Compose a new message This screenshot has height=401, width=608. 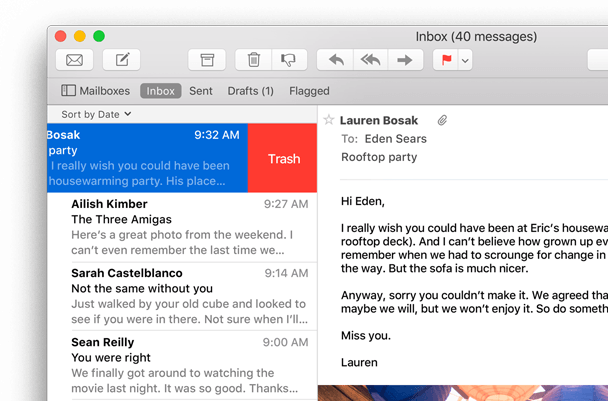121,60
